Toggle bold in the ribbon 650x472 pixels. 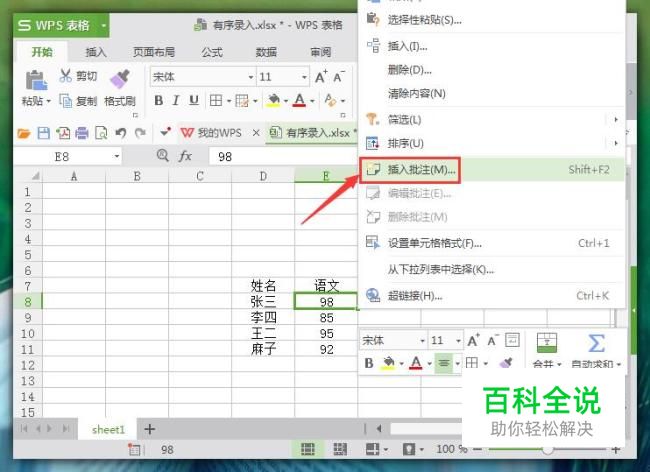[x=158, y=100]
